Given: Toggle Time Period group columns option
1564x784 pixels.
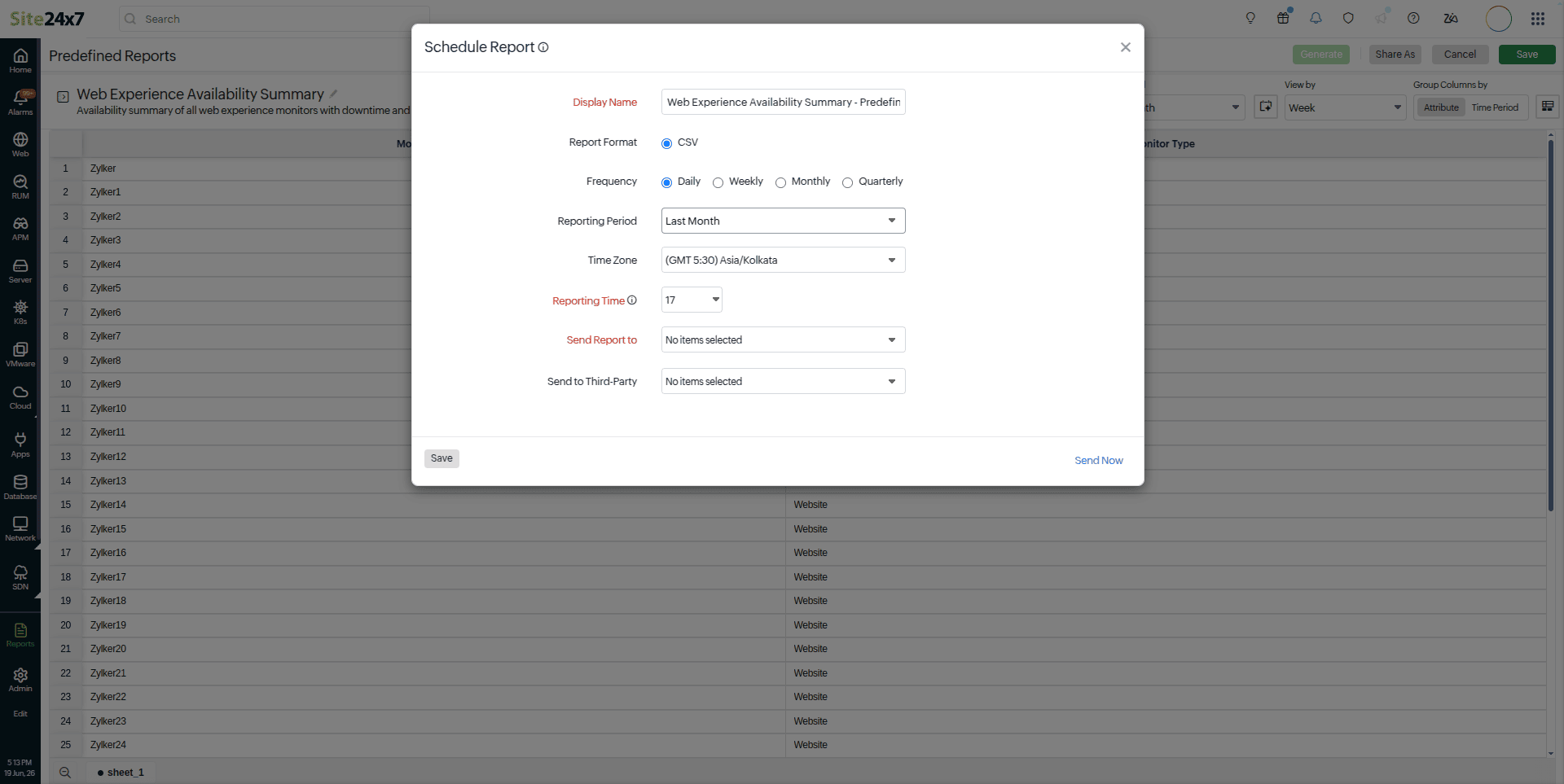Looking at the screenshot, I should (x=1495, y=107).
